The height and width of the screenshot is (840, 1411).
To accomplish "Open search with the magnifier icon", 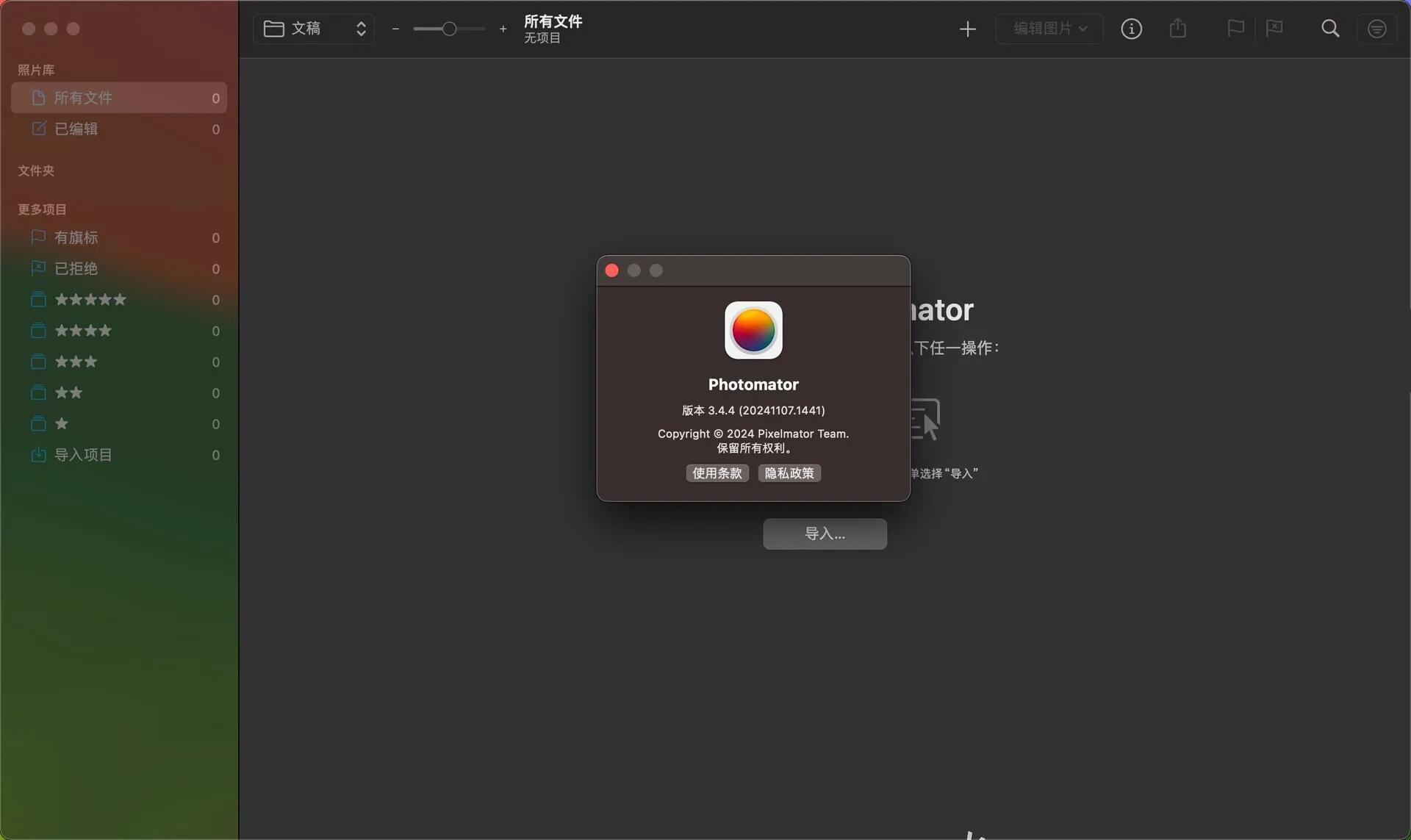I will 1330,29.
